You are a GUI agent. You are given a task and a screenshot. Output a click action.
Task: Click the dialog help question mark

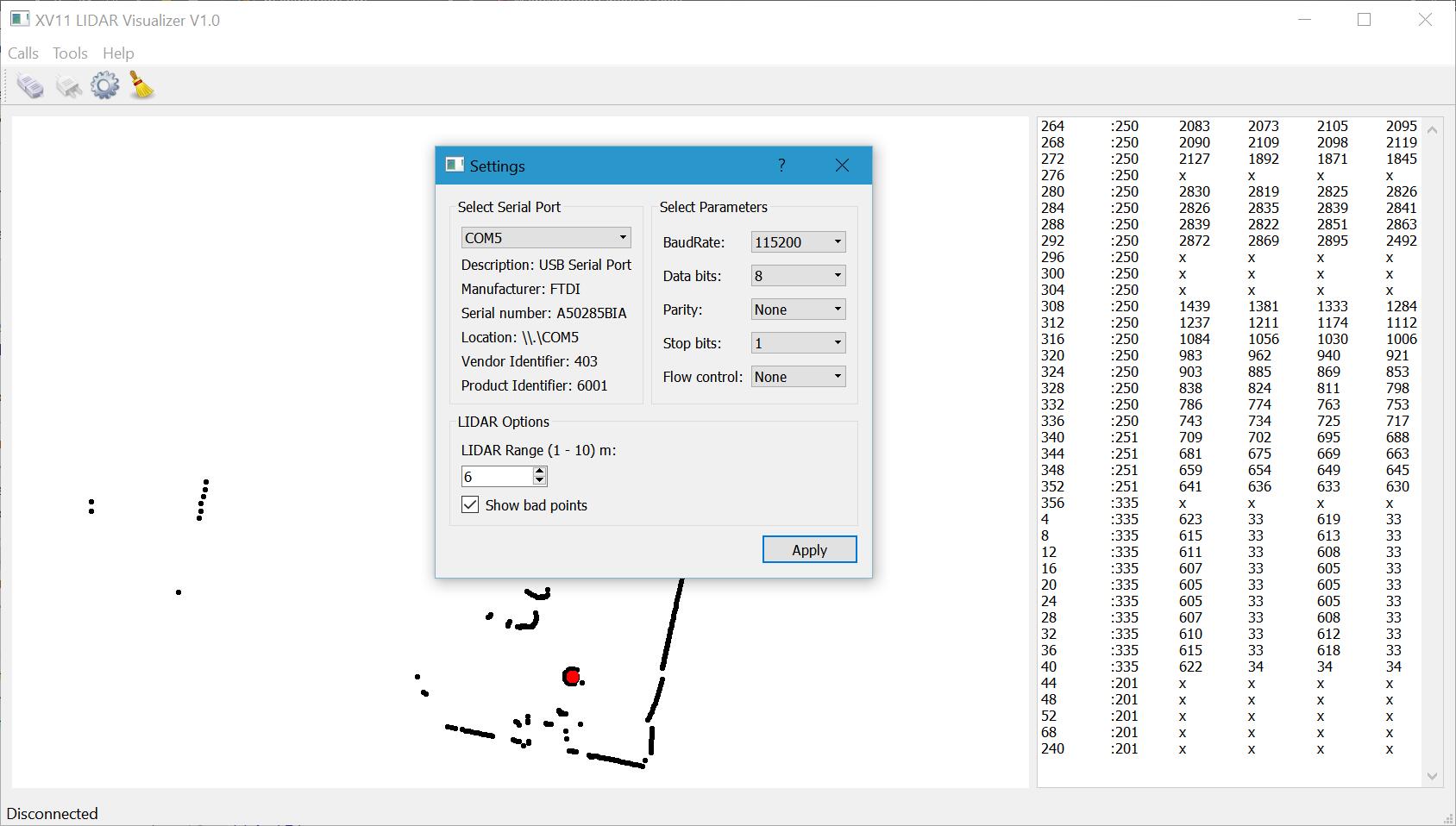coord(781,166)
